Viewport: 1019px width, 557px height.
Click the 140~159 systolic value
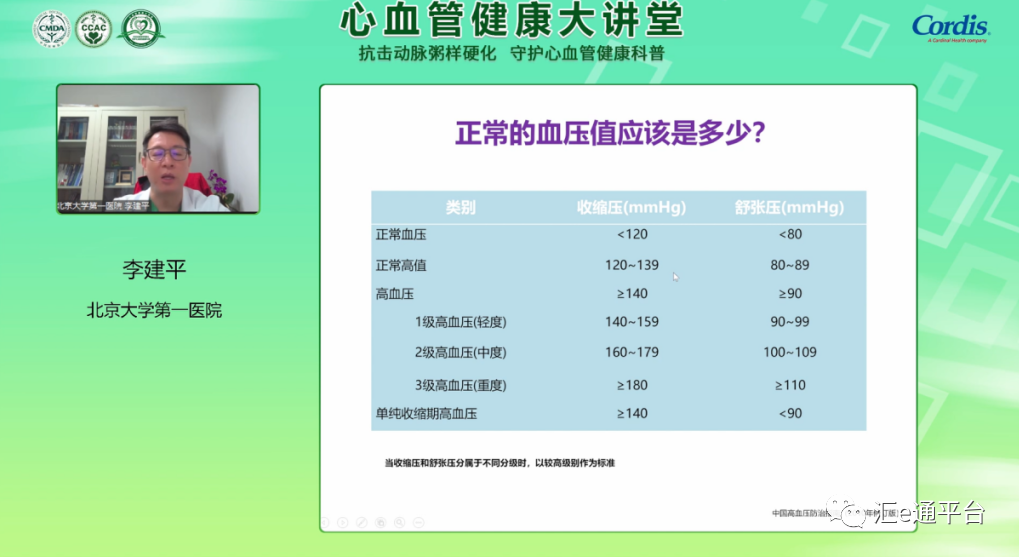pos(632,322)
